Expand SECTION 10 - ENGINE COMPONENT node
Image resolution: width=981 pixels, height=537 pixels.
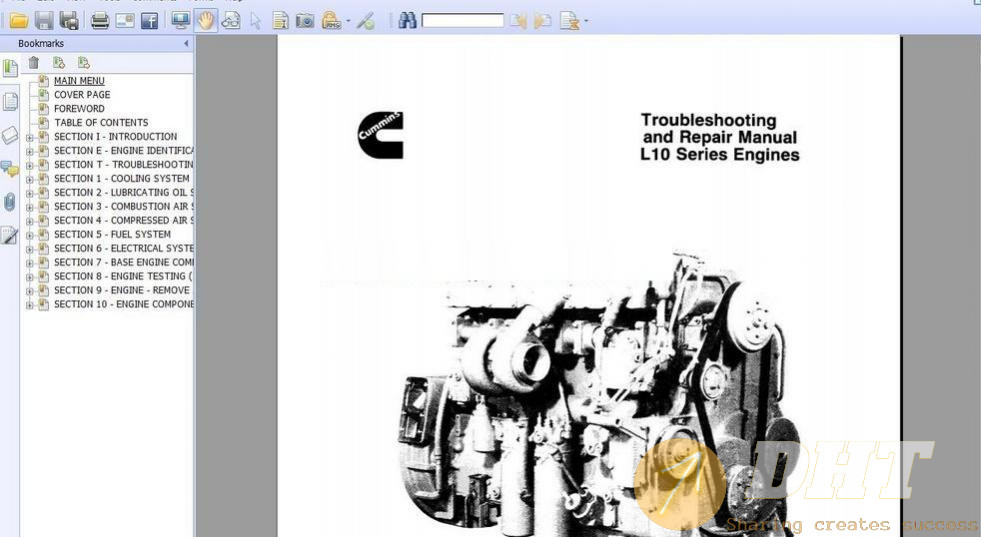pyautogui.click(x=29, y=305)
